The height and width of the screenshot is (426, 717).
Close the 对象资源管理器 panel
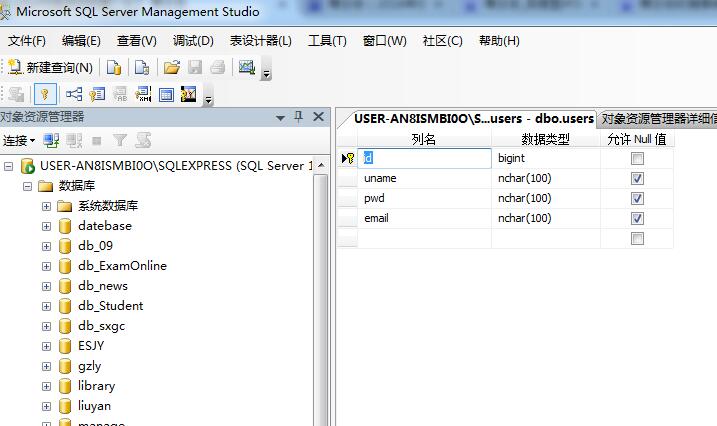click(319, 117)
